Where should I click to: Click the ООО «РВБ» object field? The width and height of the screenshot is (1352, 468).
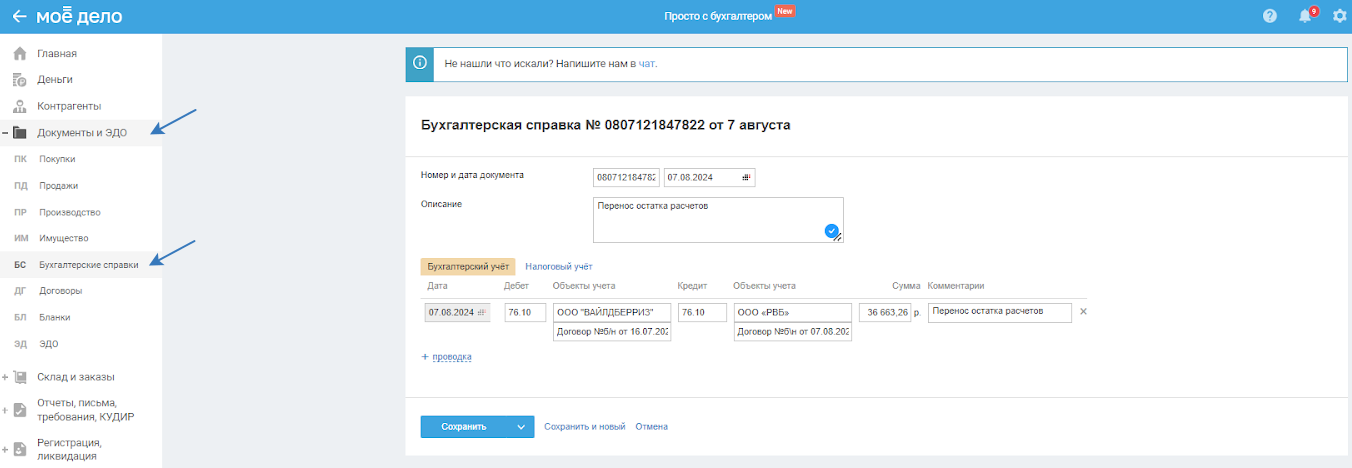point(792,313)
